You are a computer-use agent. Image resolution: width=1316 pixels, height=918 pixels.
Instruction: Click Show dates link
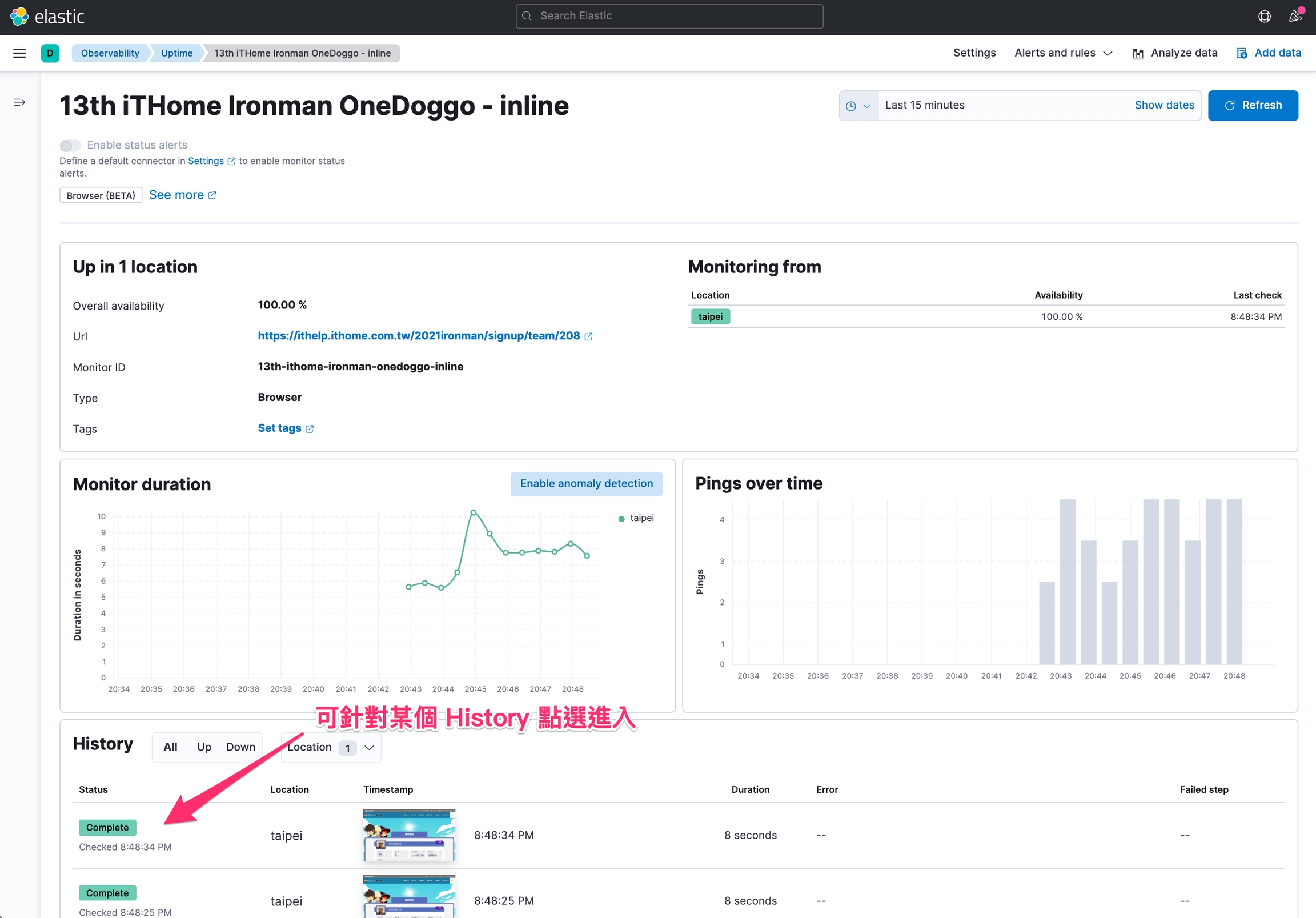coord(1164,106)
